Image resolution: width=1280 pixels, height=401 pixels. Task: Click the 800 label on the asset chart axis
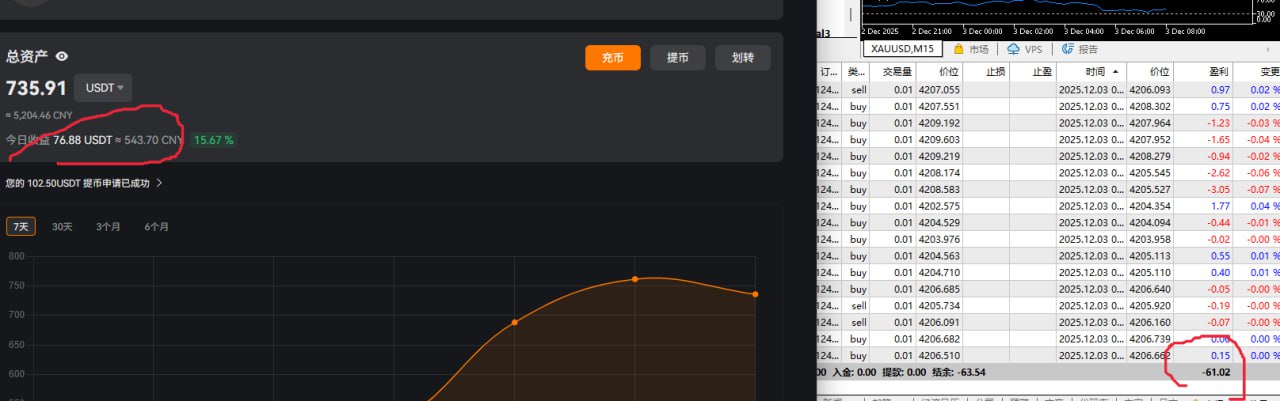tap(15, 256)
